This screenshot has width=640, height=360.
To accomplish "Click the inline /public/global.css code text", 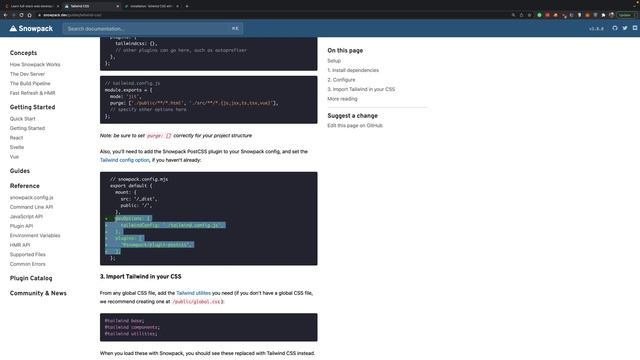I will pyautogui.click(x=196, y=302).
